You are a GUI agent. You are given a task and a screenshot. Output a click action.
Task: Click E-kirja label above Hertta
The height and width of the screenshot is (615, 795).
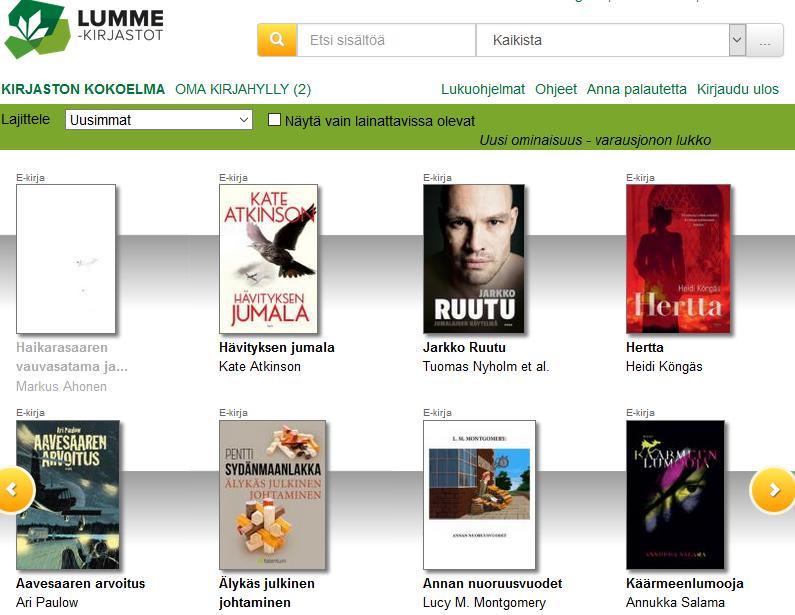tap(640, 177)
